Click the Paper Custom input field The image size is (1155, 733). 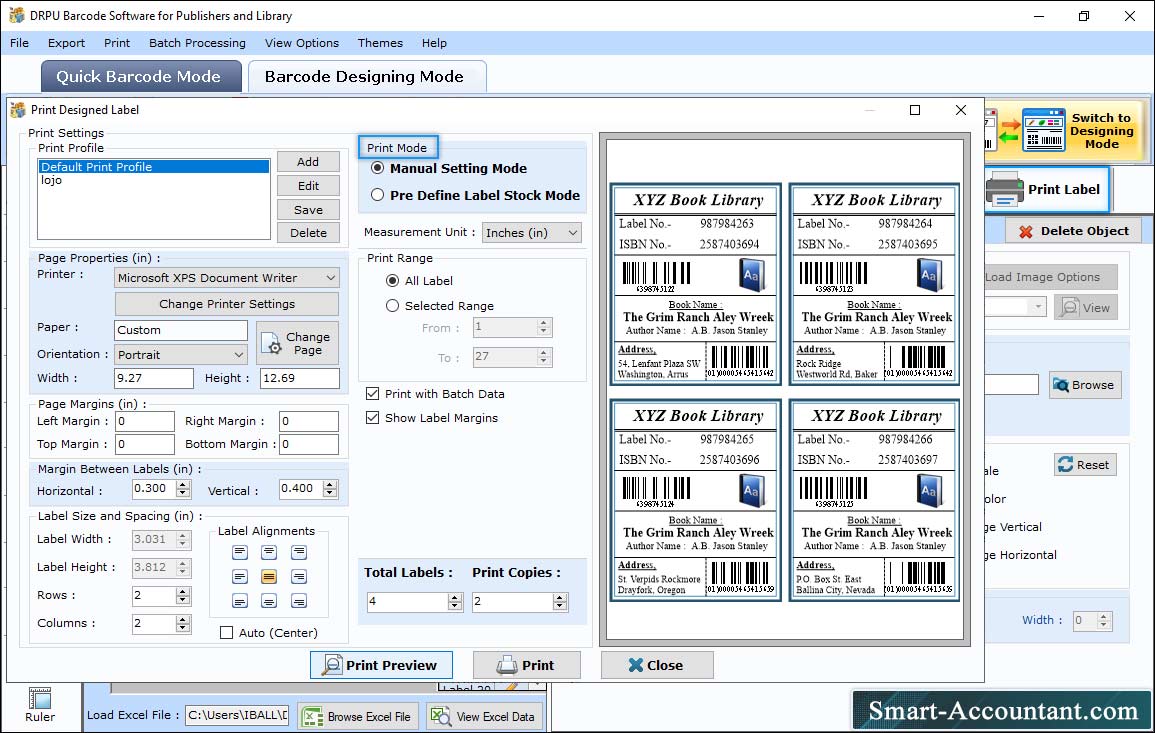(180, 330)
